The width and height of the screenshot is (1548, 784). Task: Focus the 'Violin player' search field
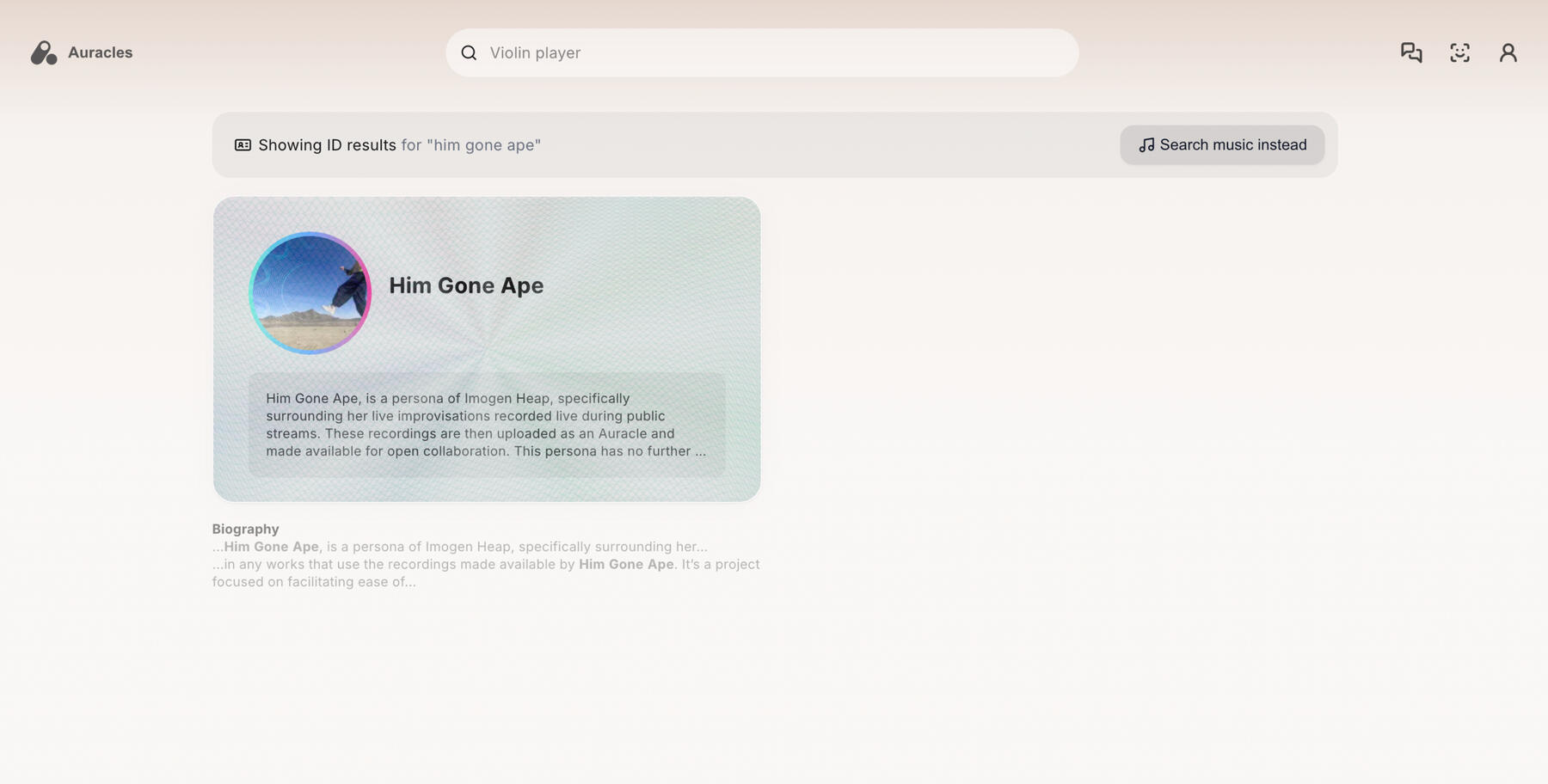(x=774, y=53)
